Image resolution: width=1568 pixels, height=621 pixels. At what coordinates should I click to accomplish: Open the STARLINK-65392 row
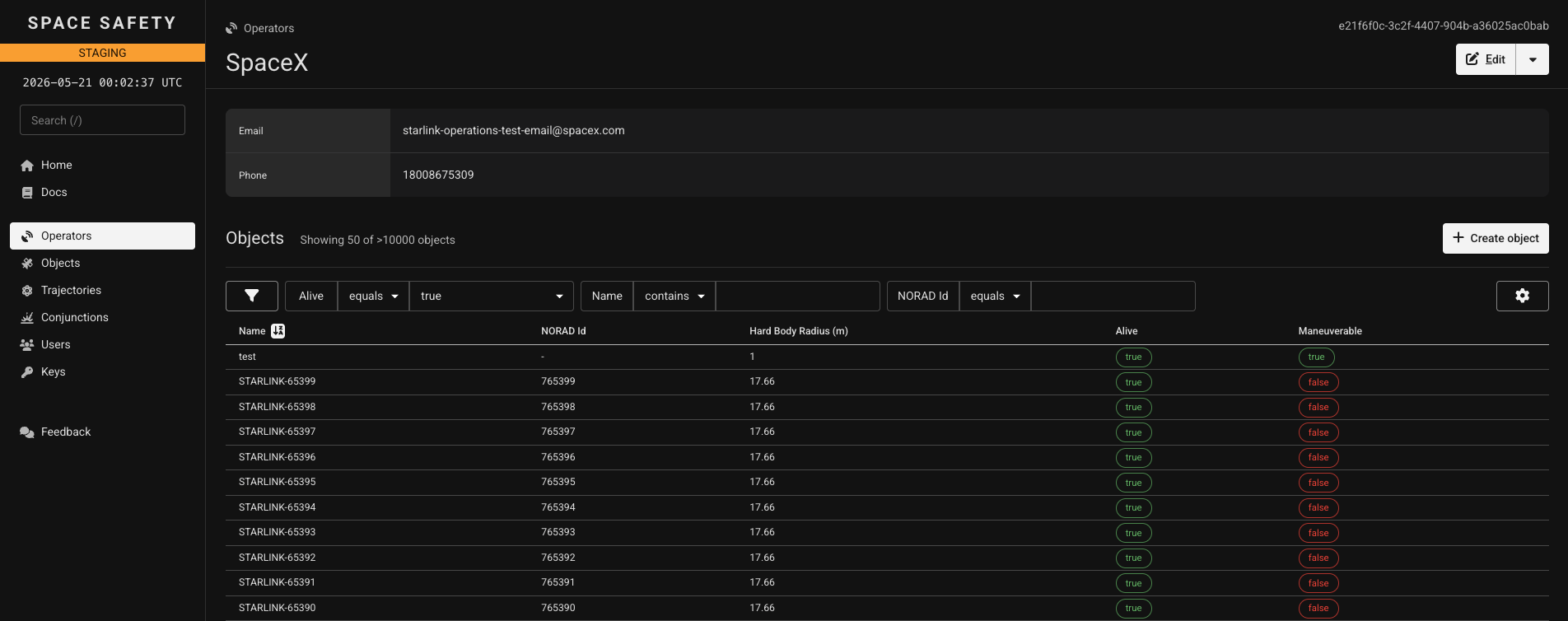click(887, 558)
